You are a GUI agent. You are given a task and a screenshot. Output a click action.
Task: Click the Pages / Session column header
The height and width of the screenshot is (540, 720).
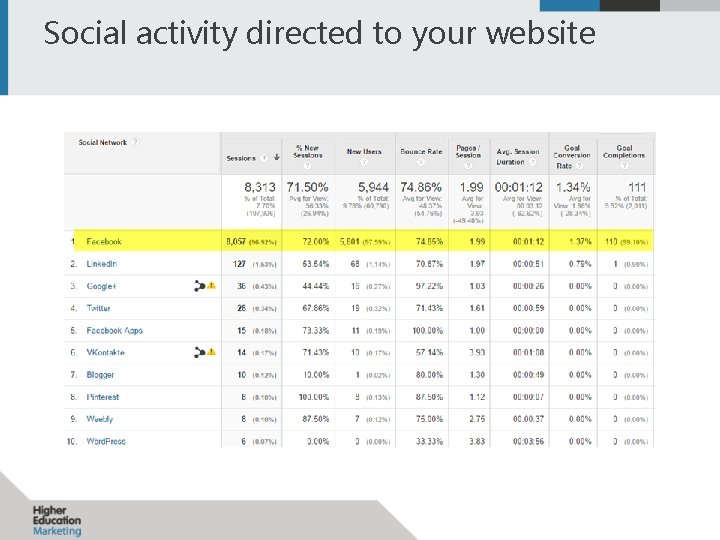[x=468, y=152]
